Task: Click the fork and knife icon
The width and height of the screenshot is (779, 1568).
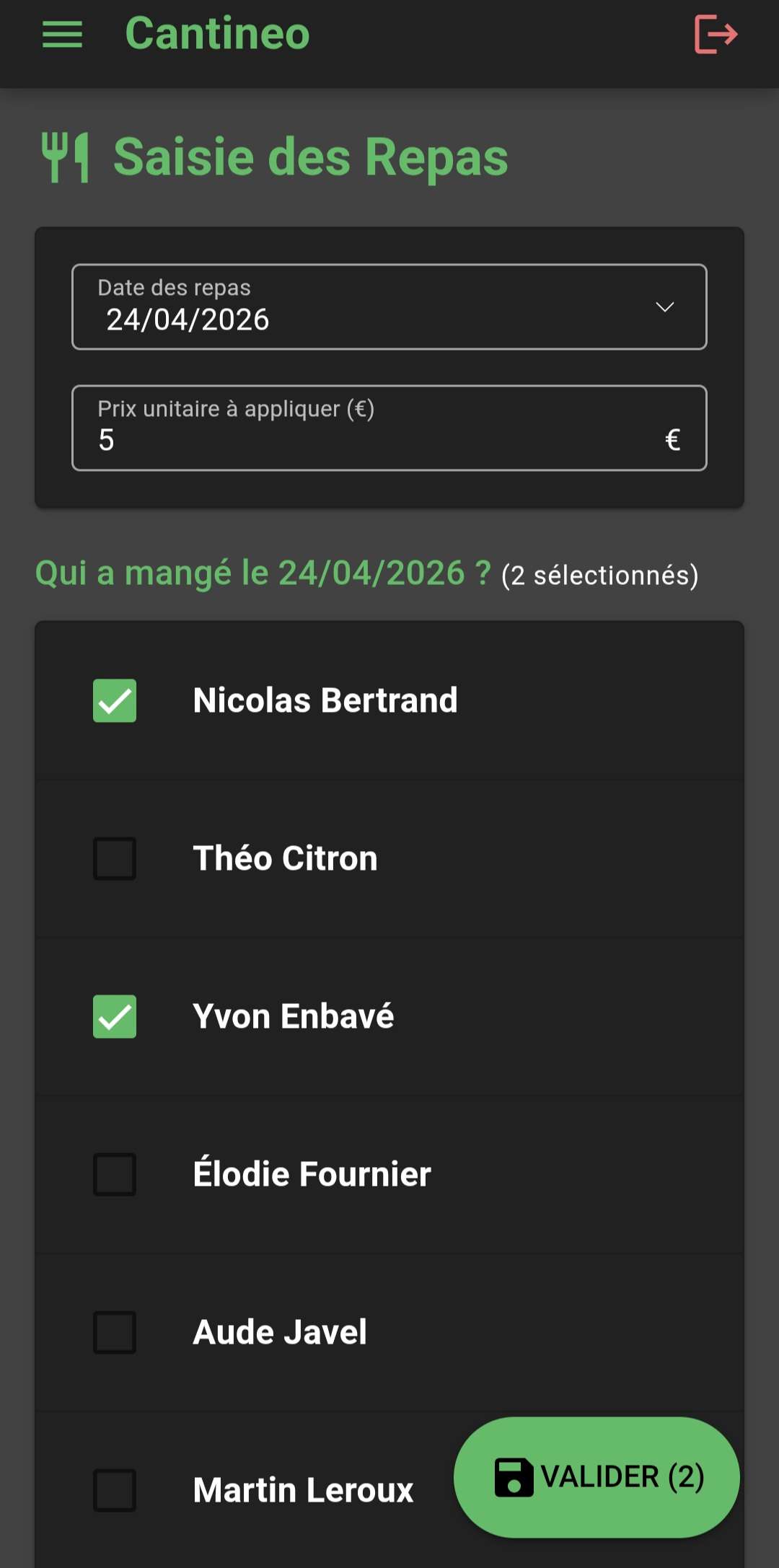Action: point(66,157)
